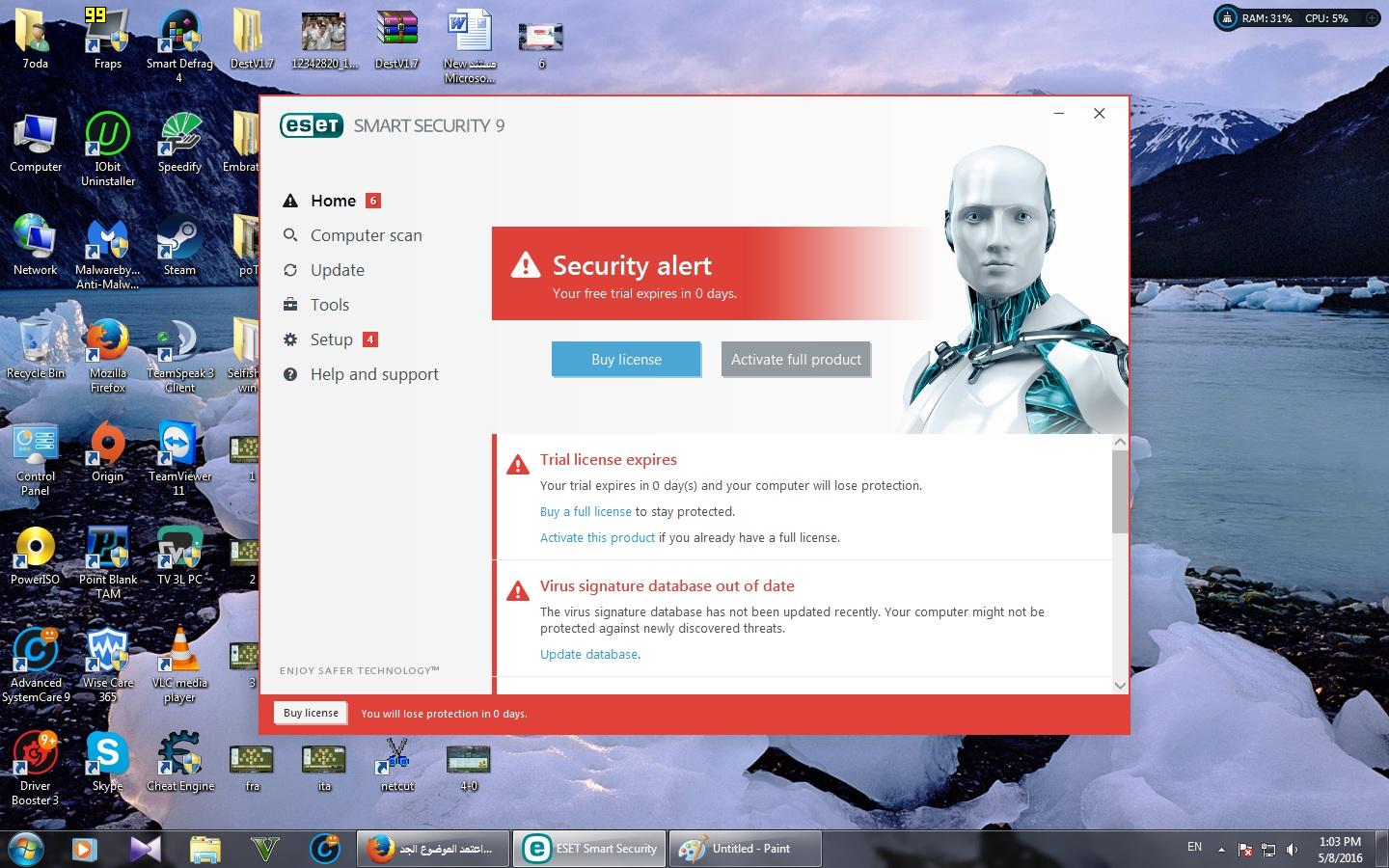Select the New Microsoft Word document icon
The width and height of the screenshot is (1389, 868).
pyautogui.click(x=470, y=45)
